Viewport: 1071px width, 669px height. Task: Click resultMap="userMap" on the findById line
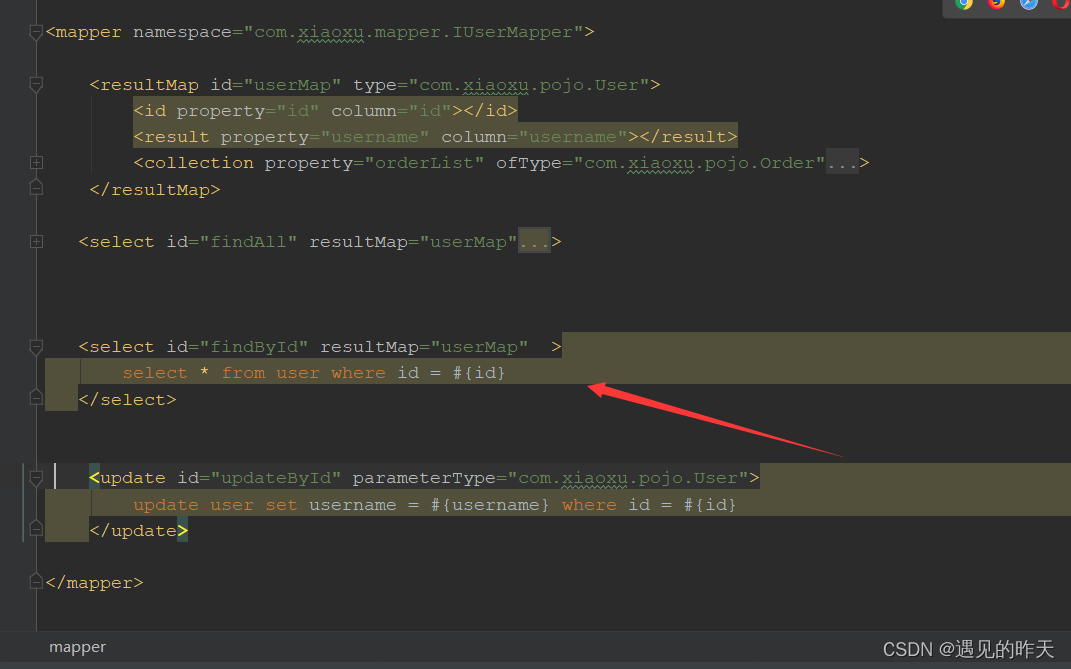click(424, 347)
